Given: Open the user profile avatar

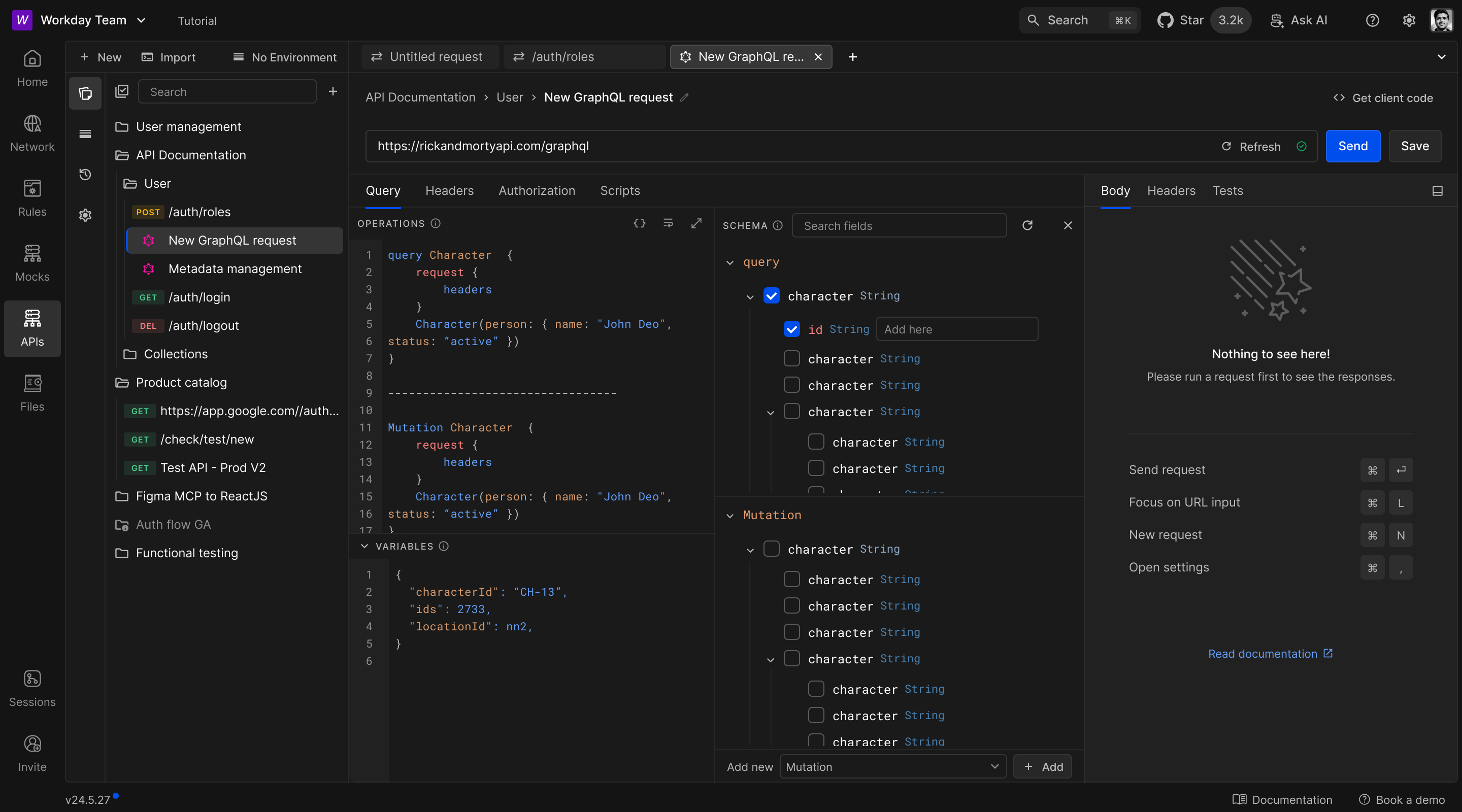Looking at the screenshot, I should (1442, 20).
